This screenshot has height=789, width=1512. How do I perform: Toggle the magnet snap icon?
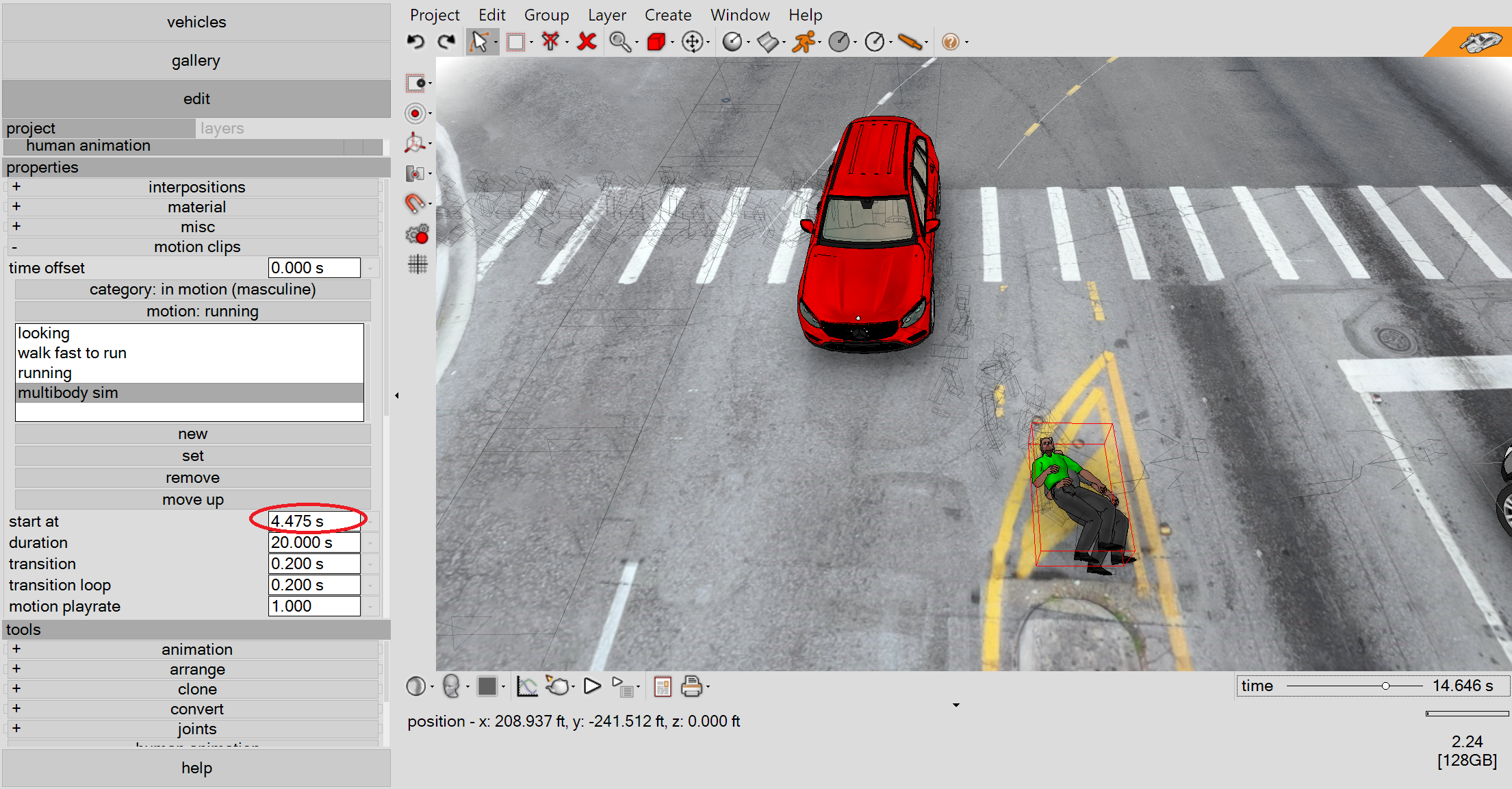(x=415, y=203)
